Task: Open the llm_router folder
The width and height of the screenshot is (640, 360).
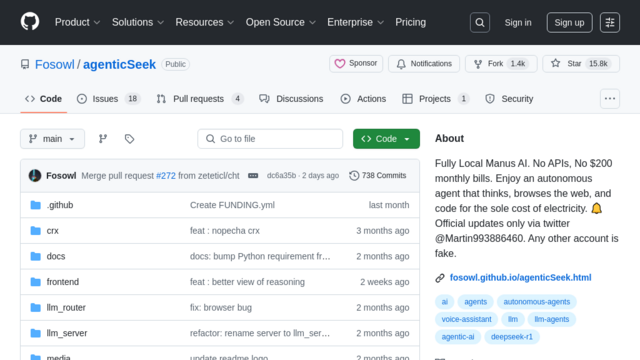Action: point(66,308)
